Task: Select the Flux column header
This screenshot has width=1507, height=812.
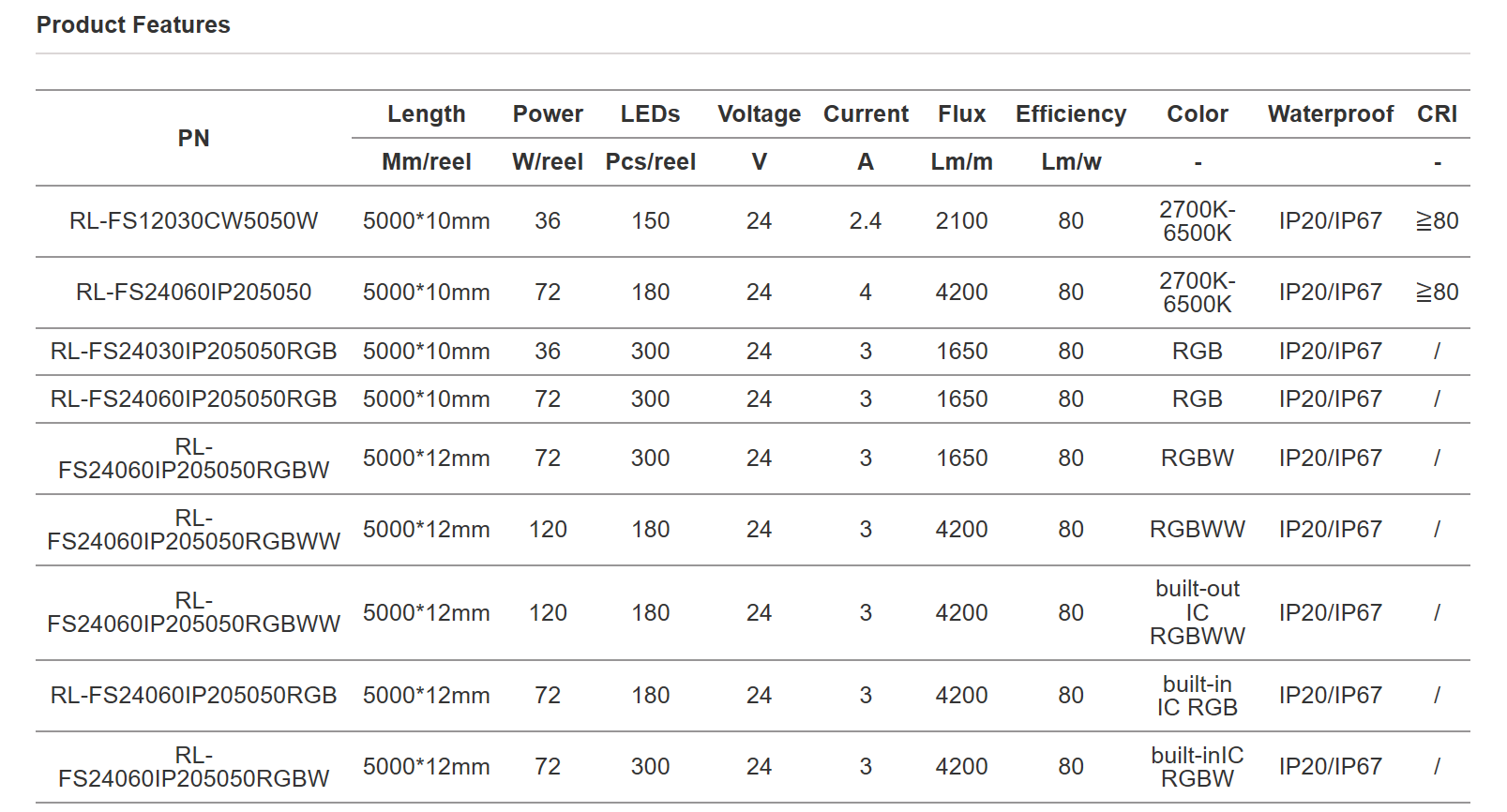Action: 961,114
